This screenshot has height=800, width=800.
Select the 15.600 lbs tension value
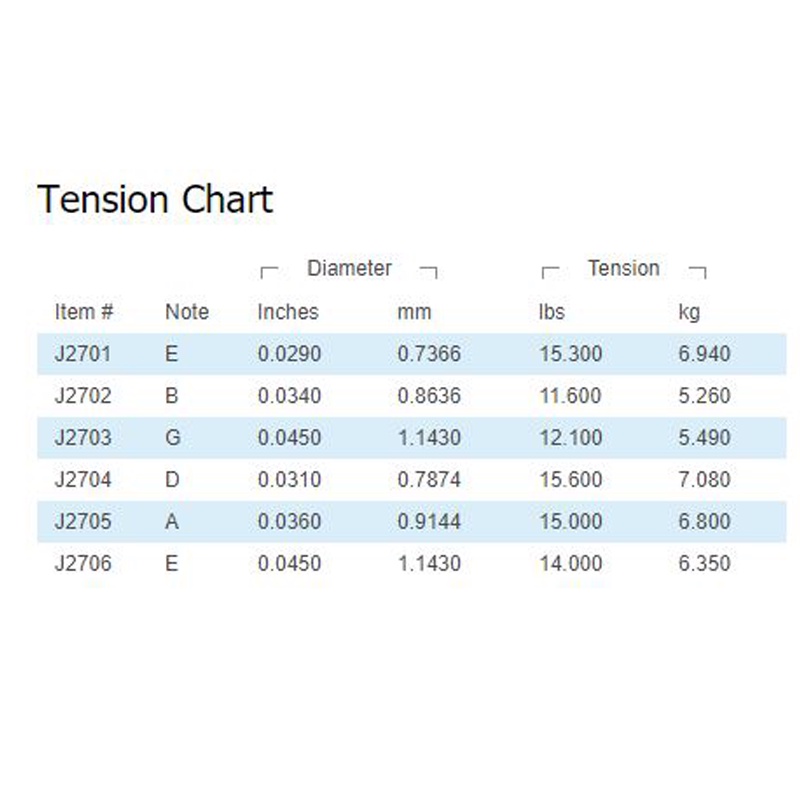click(570, 480)
